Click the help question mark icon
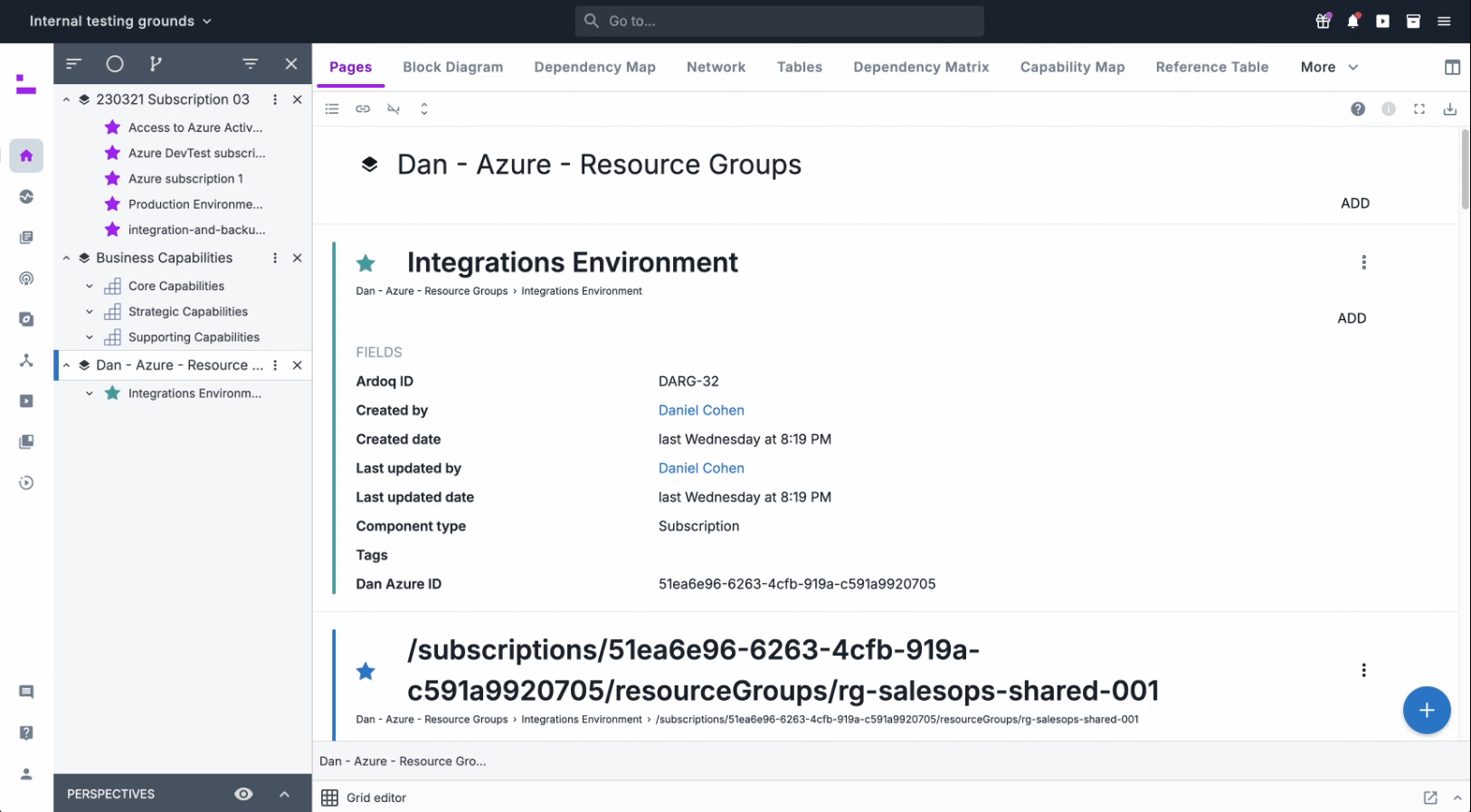The width and height of the screenshot is (1471, 812). (x=1357, y=109)
